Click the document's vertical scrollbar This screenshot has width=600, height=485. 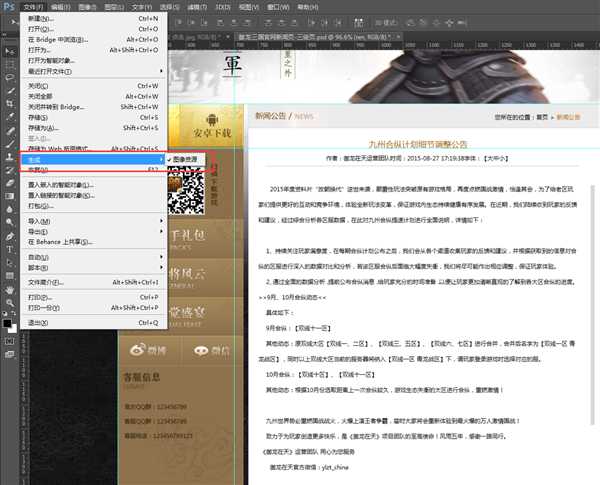click(x=594, y=304)
